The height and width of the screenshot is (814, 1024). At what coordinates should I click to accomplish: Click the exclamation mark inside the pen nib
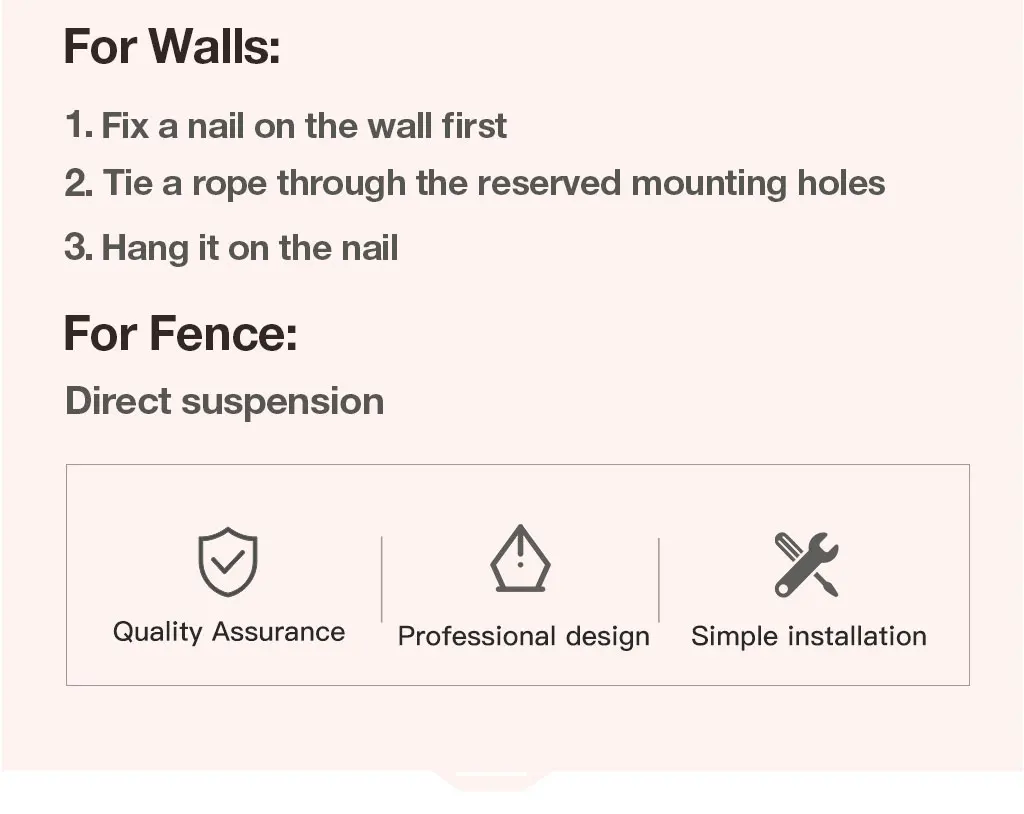click(520, 553)
